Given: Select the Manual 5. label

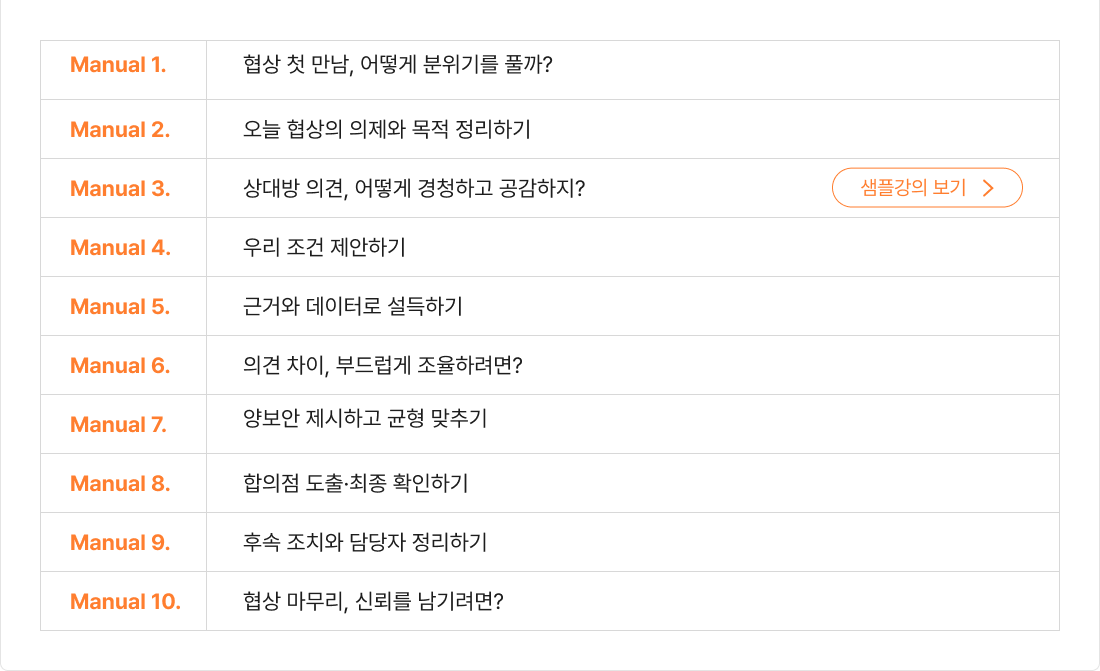Looking at the screenshot, I should click(120, 307).
